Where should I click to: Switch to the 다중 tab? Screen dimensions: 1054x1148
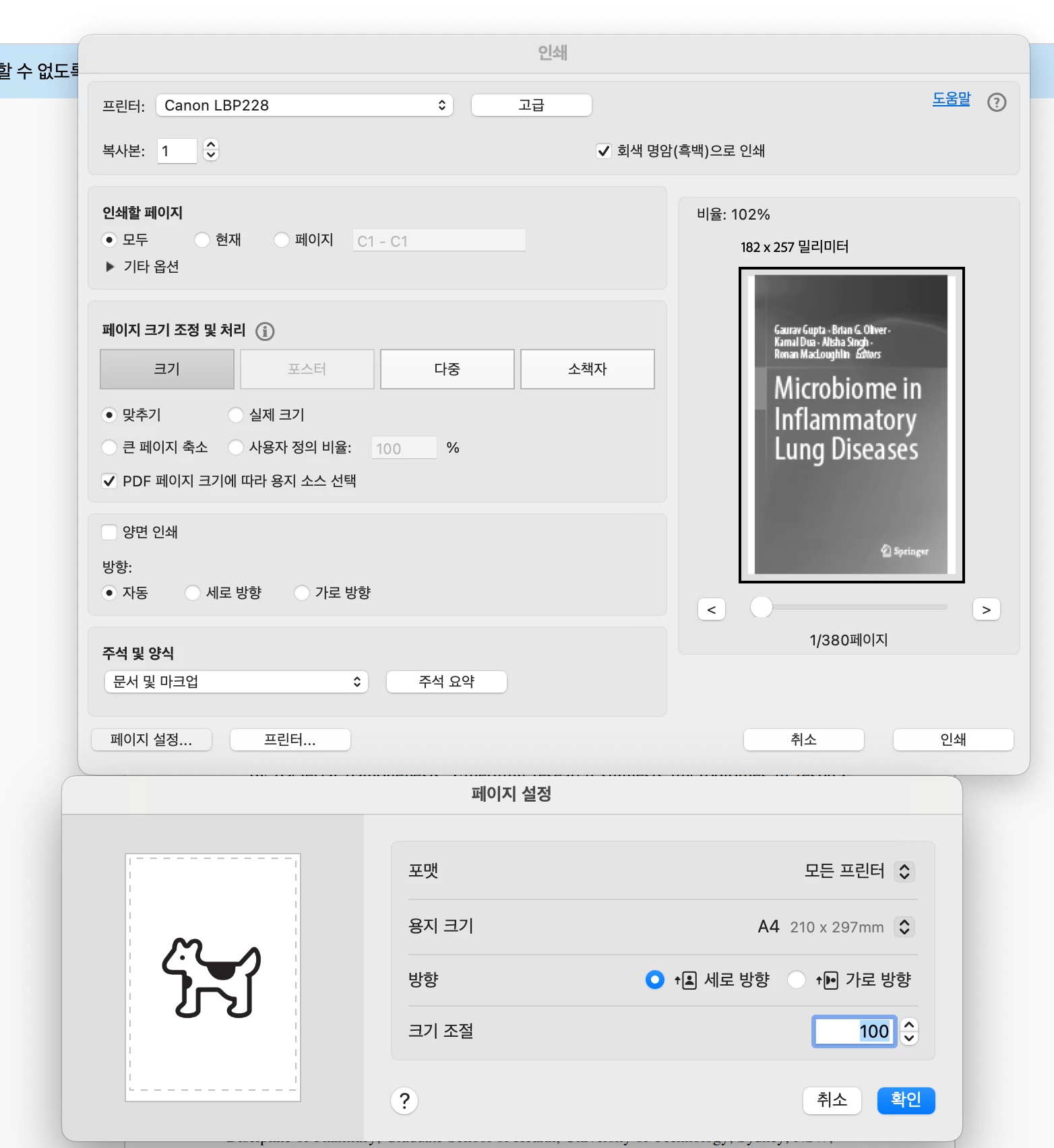[447, 369]
